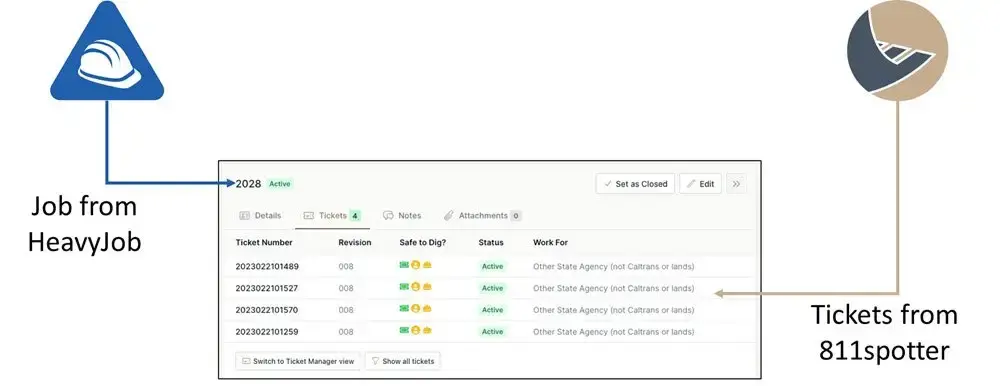Click orange person icon for ticket 2023022101489

[x=415, y=265]
